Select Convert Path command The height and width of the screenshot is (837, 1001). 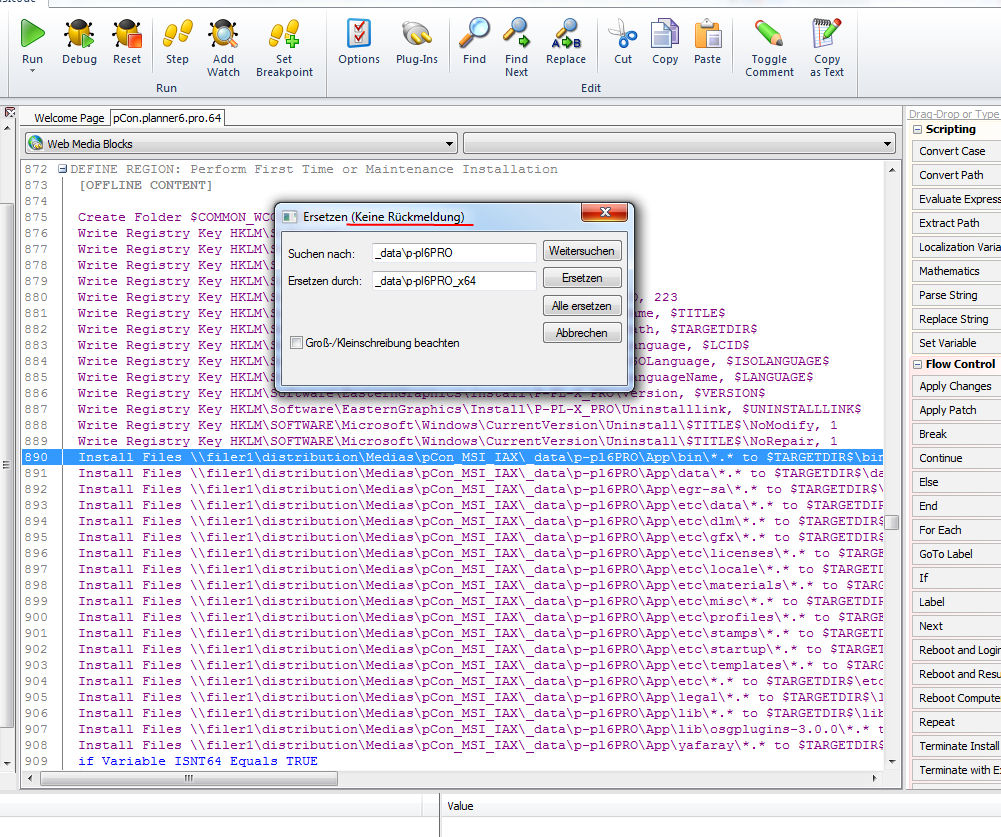(x=956, y=175)
